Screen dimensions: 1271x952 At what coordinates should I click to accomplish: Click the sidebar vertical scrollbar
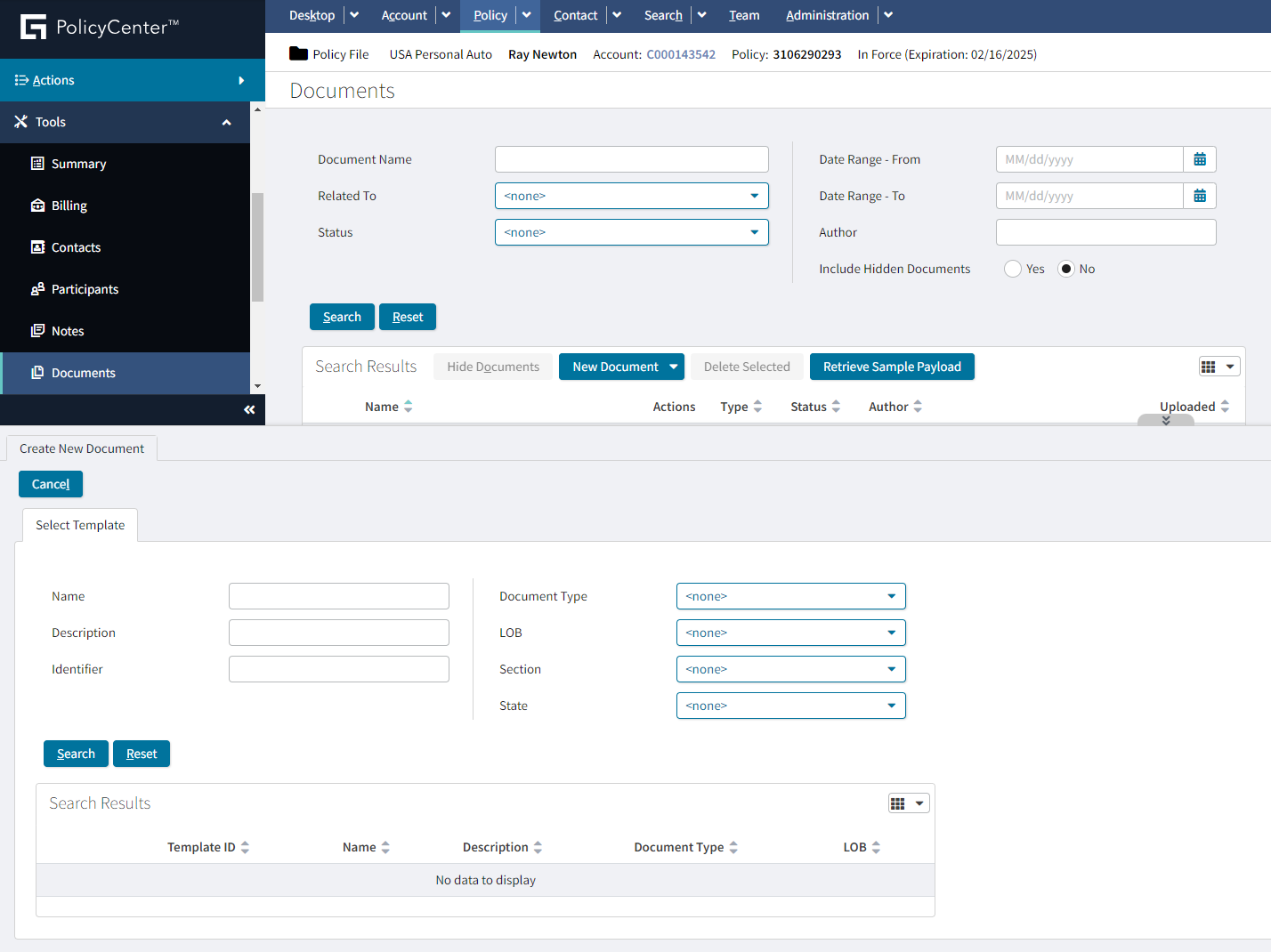[257, 247]
